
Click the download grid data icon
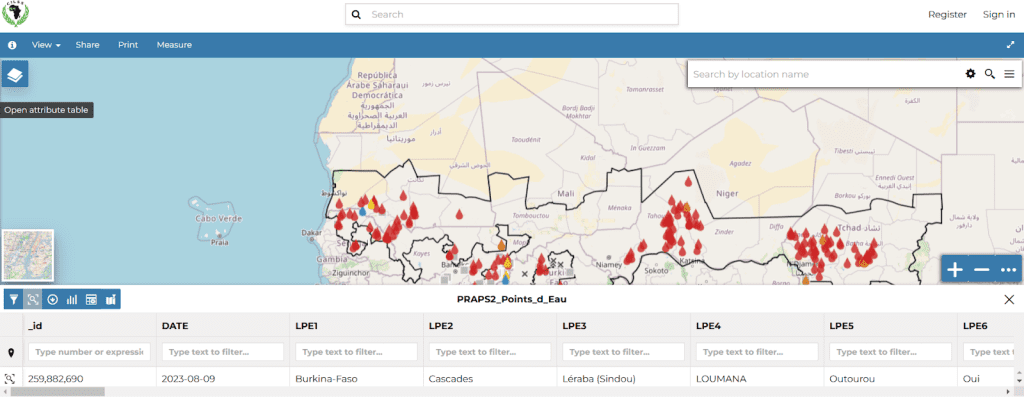53,300
